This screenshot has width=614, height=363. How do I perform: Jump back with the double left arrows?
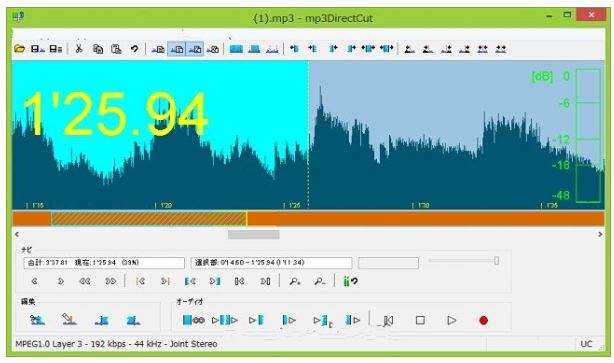[x=85, y=281]
